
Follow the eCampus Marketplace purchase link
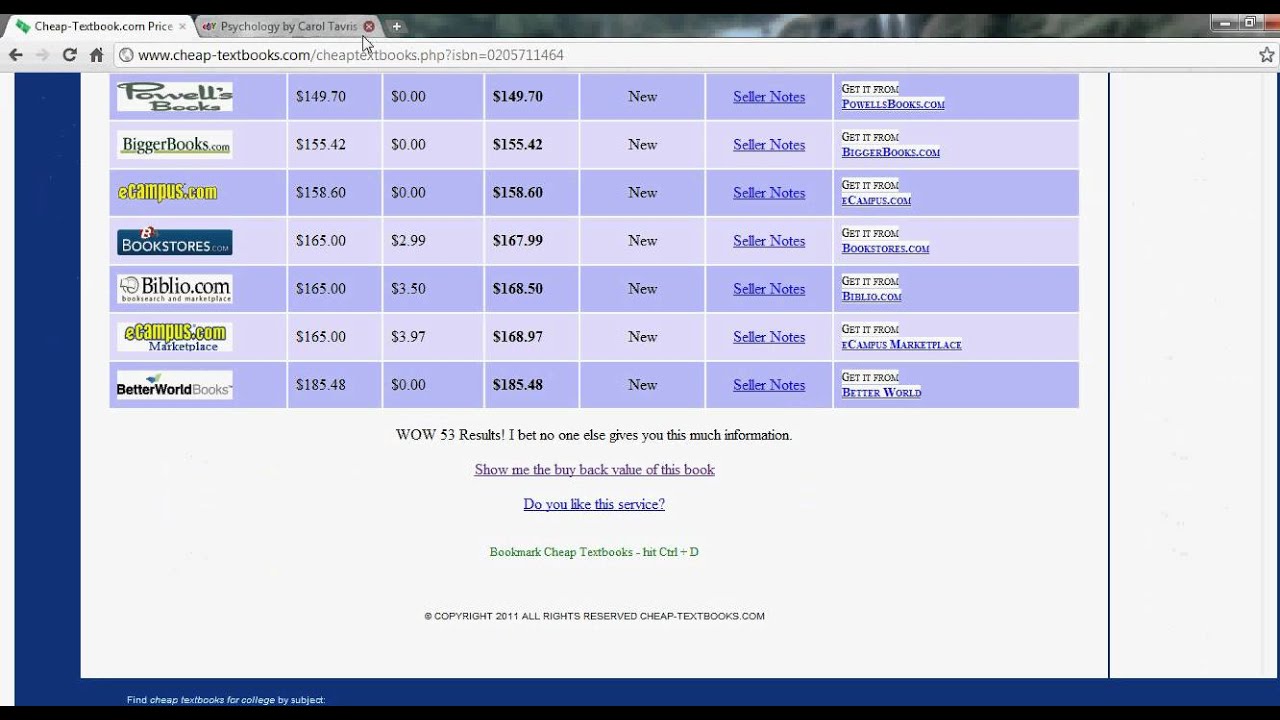[x=902, y=344]
